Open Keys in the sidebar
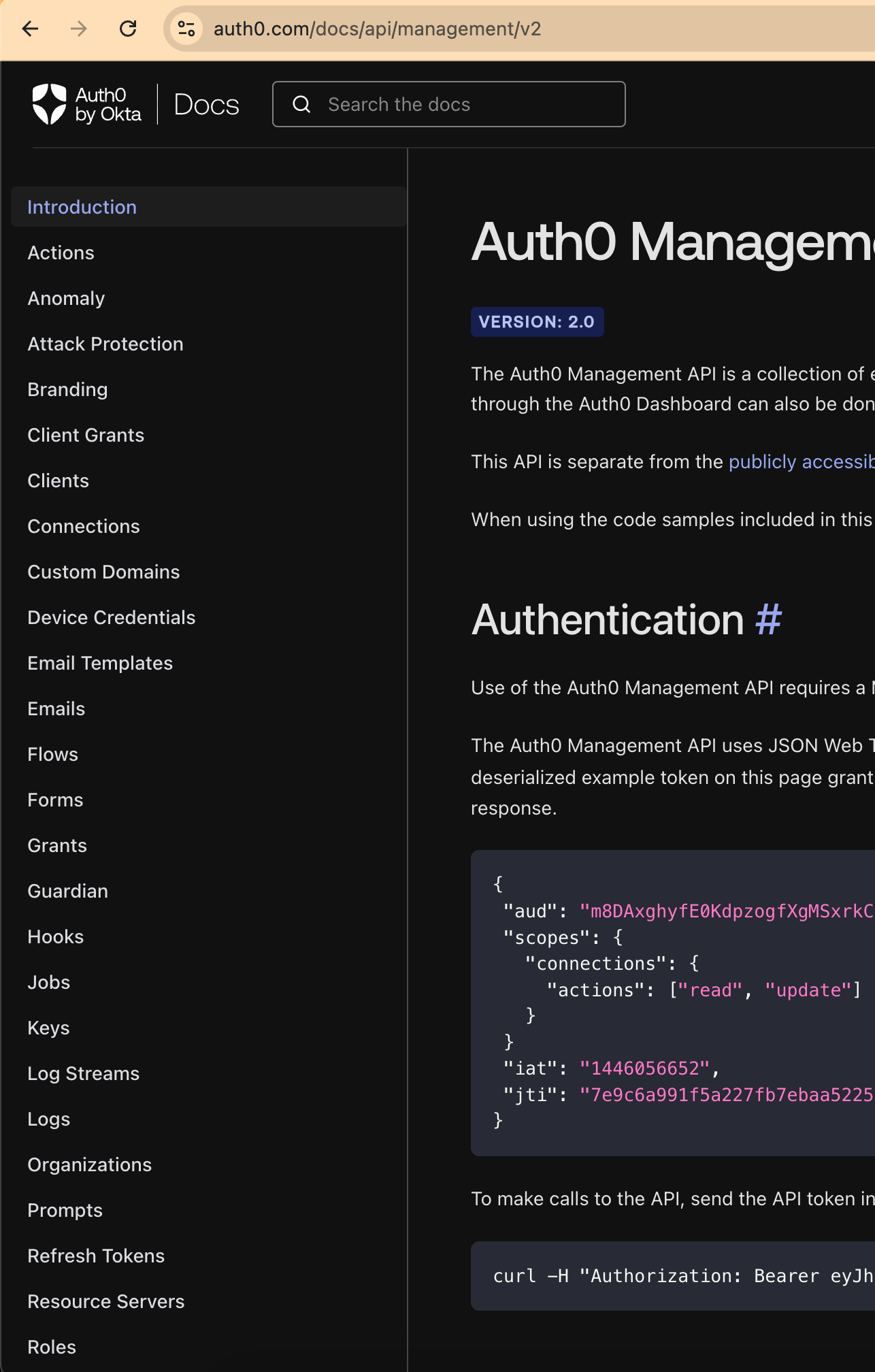This screenshot has width=875, height=1372. (x=48, y=1028)
